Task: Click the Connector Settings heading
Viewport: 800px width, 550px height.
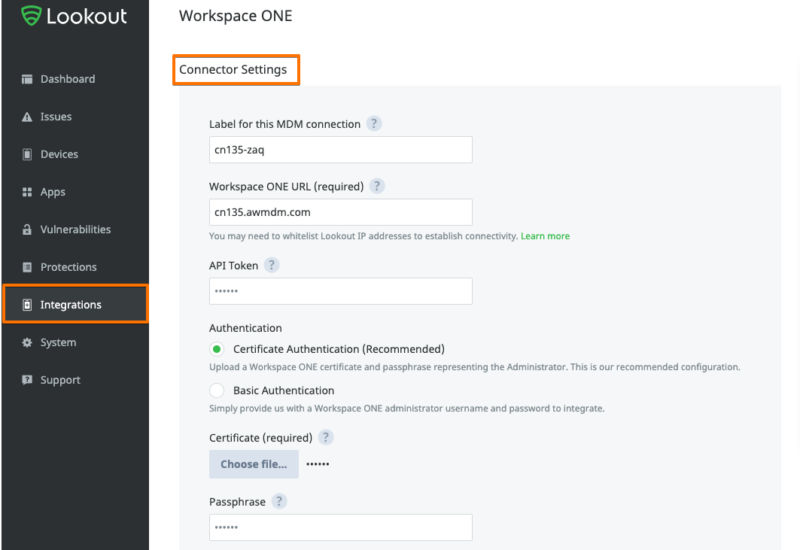Action: coord(233,69)
